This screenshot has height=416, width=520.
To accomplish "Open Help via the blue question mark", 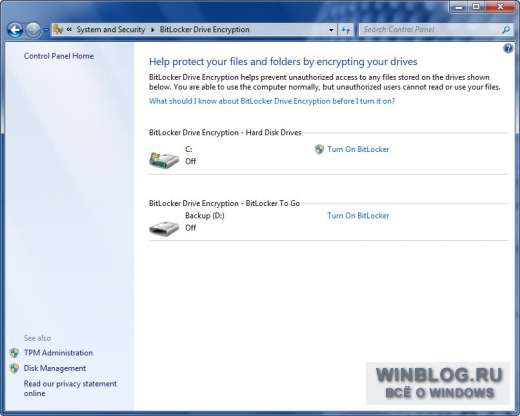I will pos(508,49).
